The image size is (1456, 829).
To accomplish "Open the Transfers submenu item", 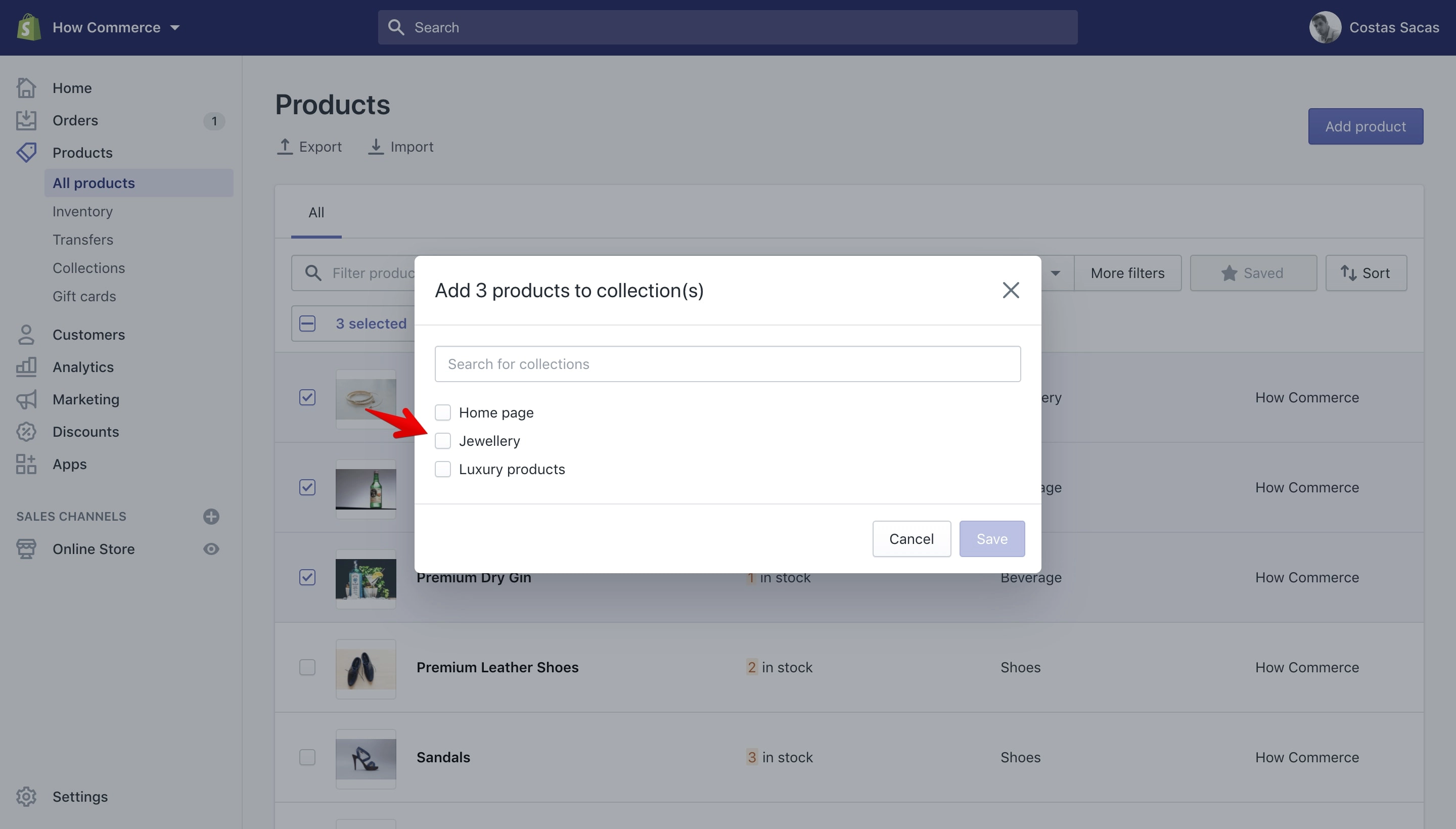I will tap(82, 240).
